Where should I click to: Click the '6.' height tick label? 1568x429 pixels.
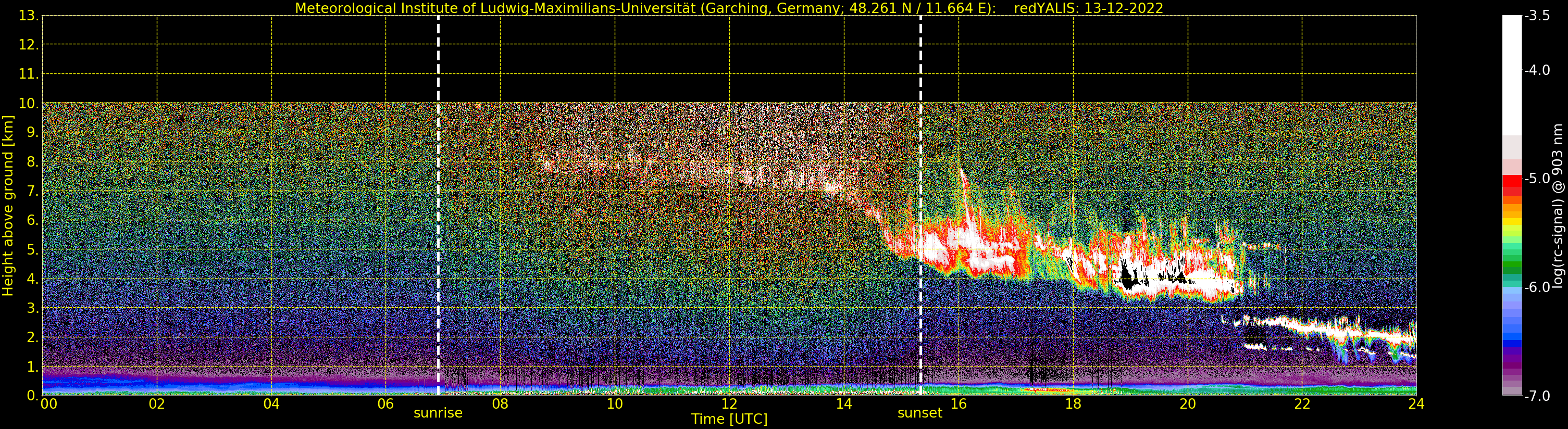click(x=32, y=220)
